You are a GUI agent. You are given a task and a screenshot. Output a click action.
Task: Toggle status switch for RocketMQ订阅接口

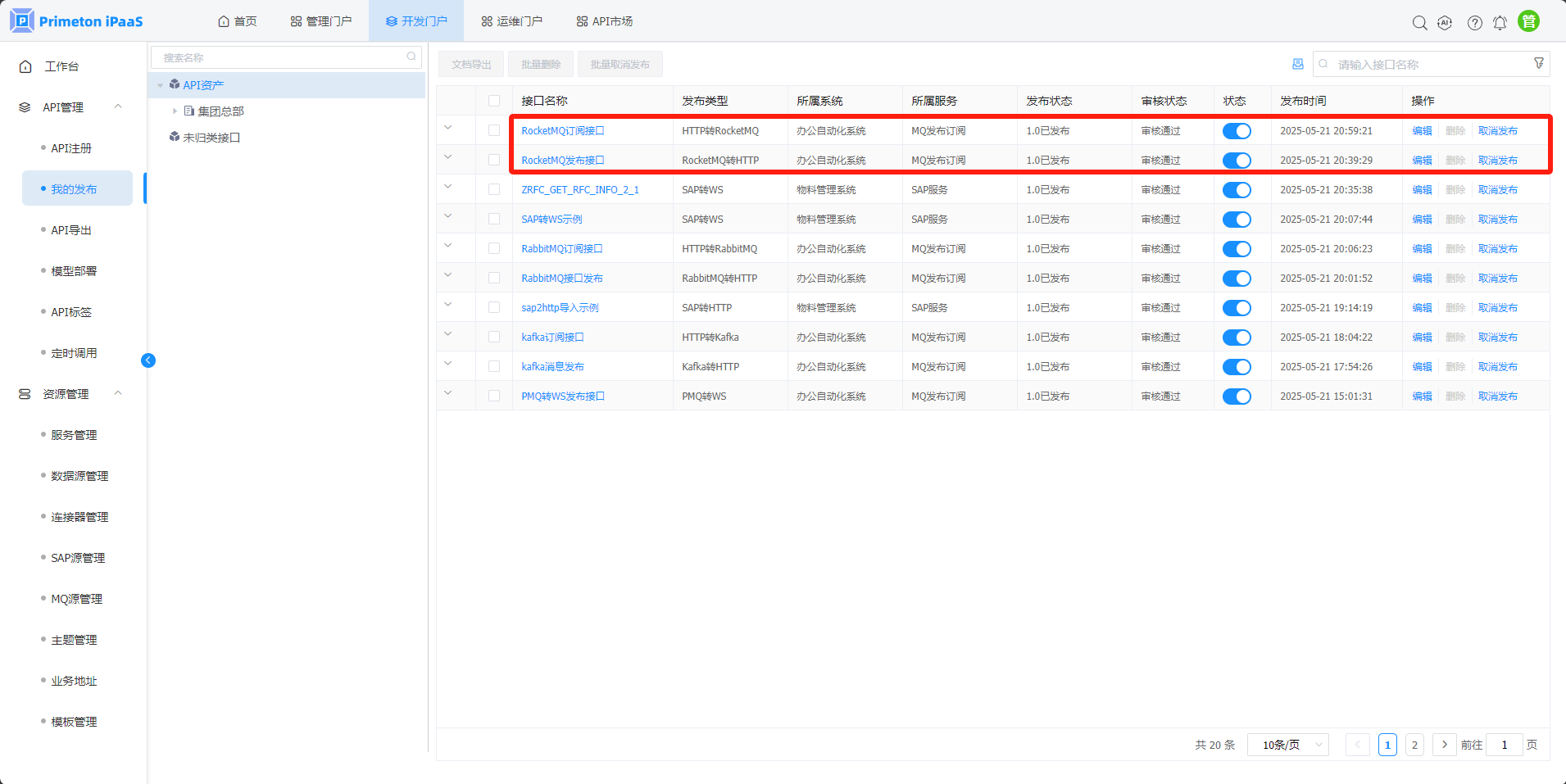[1236, 131]
